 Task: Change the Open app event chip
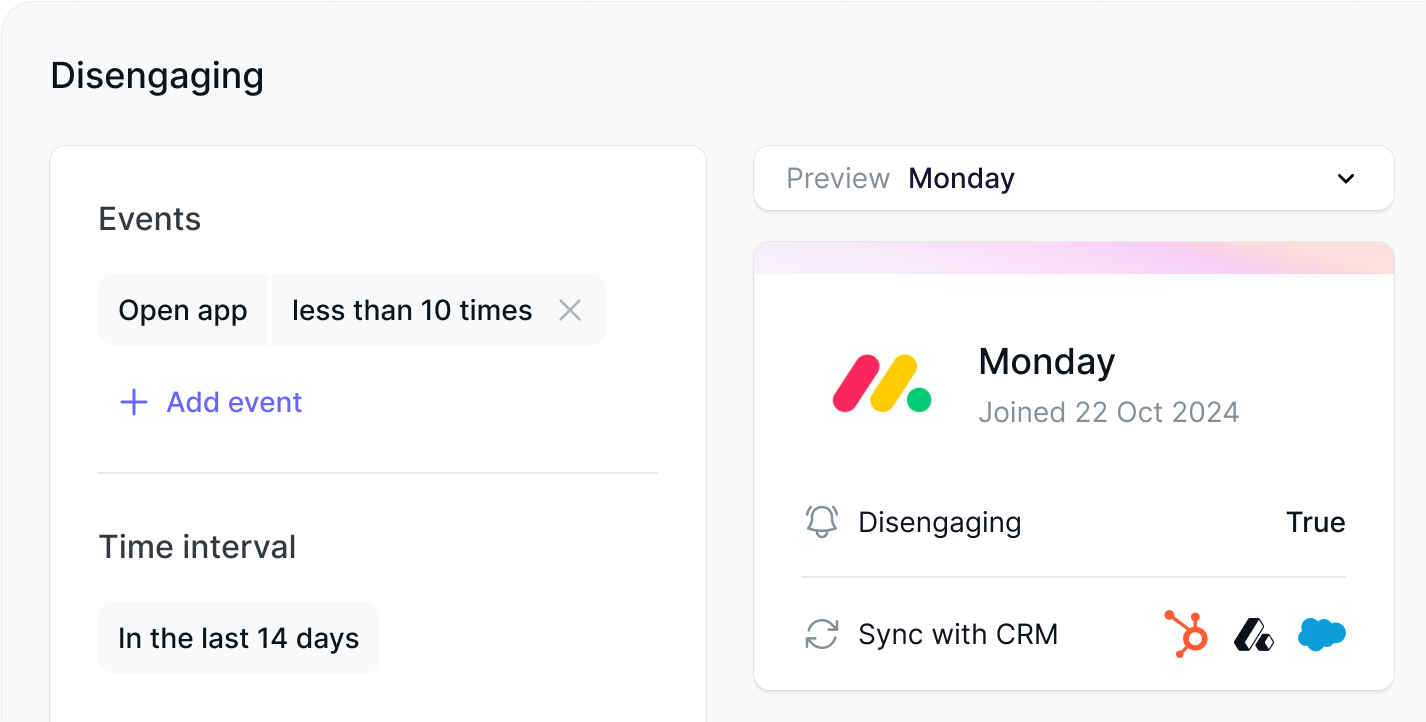(x=183, y=310)
